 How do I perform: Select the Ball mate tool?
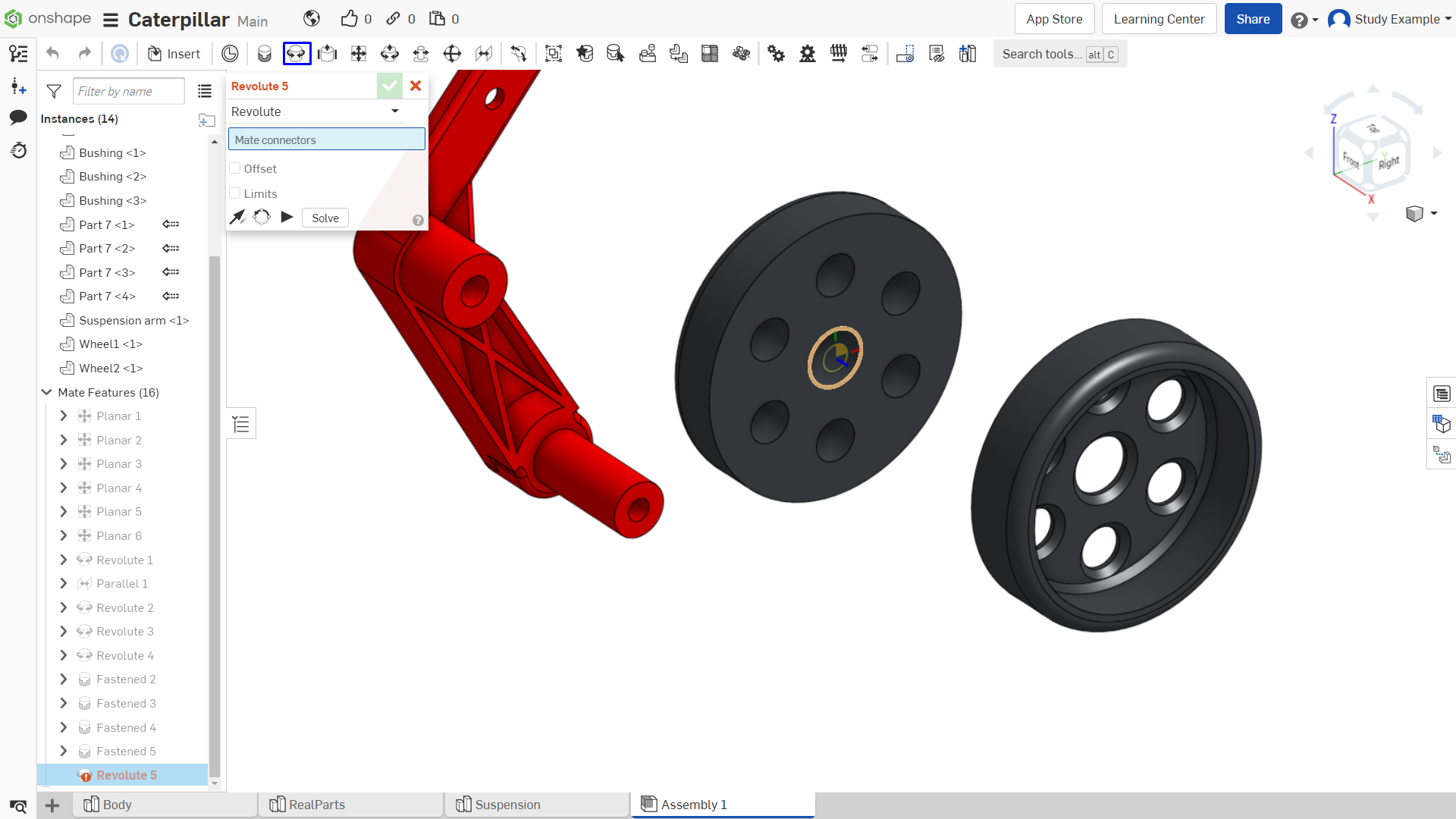452,54
